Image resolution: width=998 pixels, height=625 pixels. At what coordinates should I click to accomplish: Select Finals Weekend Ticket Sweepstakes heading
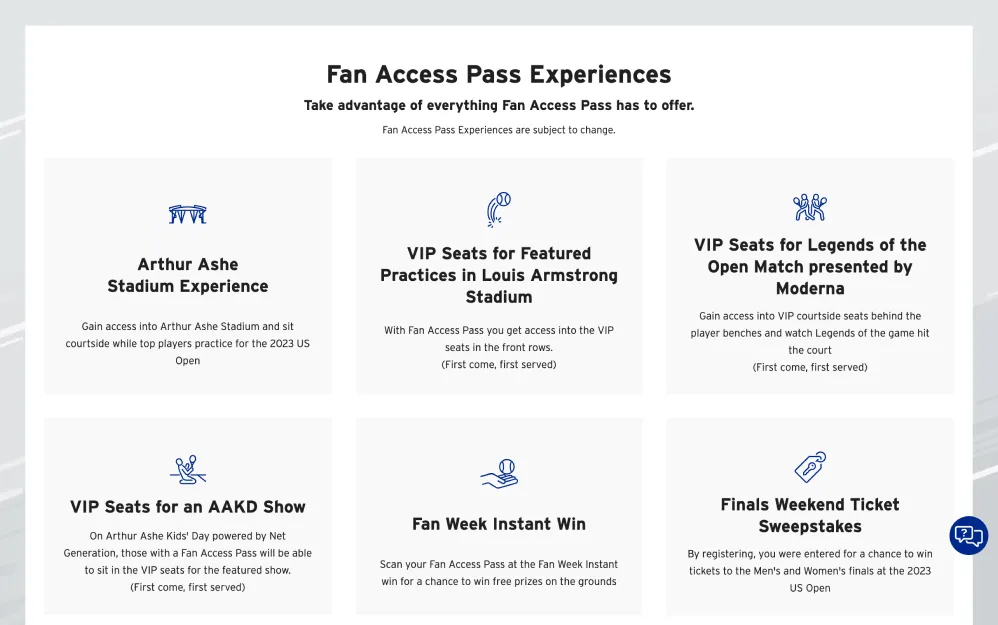tap(810, 516)
